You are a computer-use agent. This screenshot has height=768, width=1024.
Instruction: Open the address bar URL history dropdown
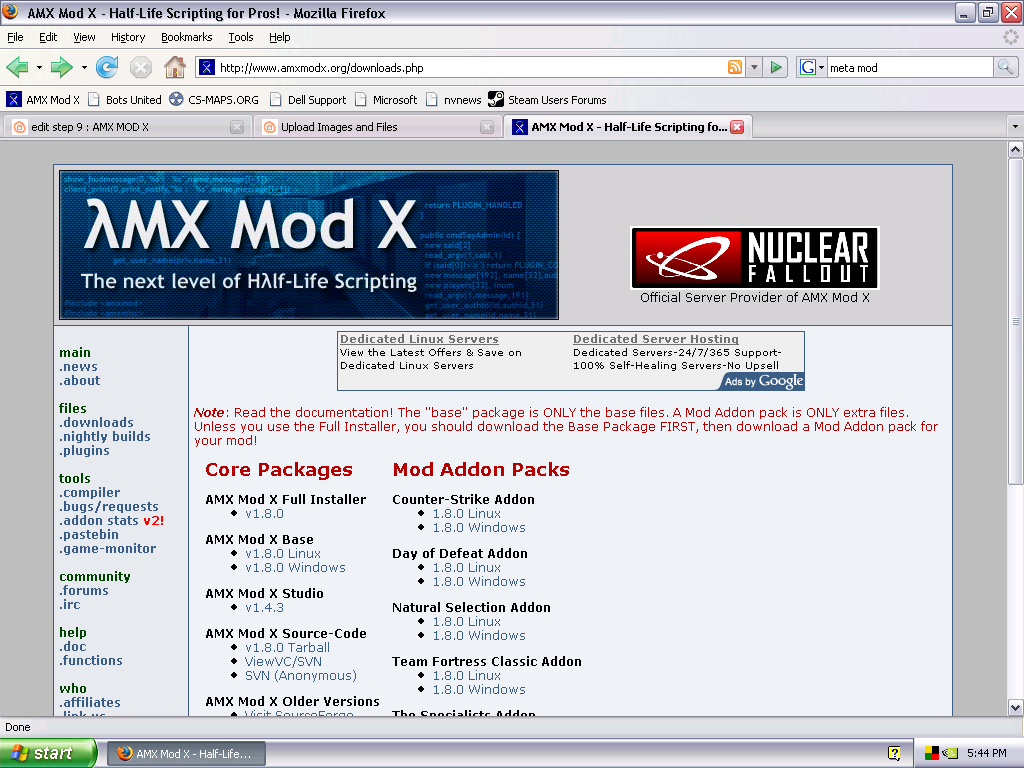(x=754, y=67)
